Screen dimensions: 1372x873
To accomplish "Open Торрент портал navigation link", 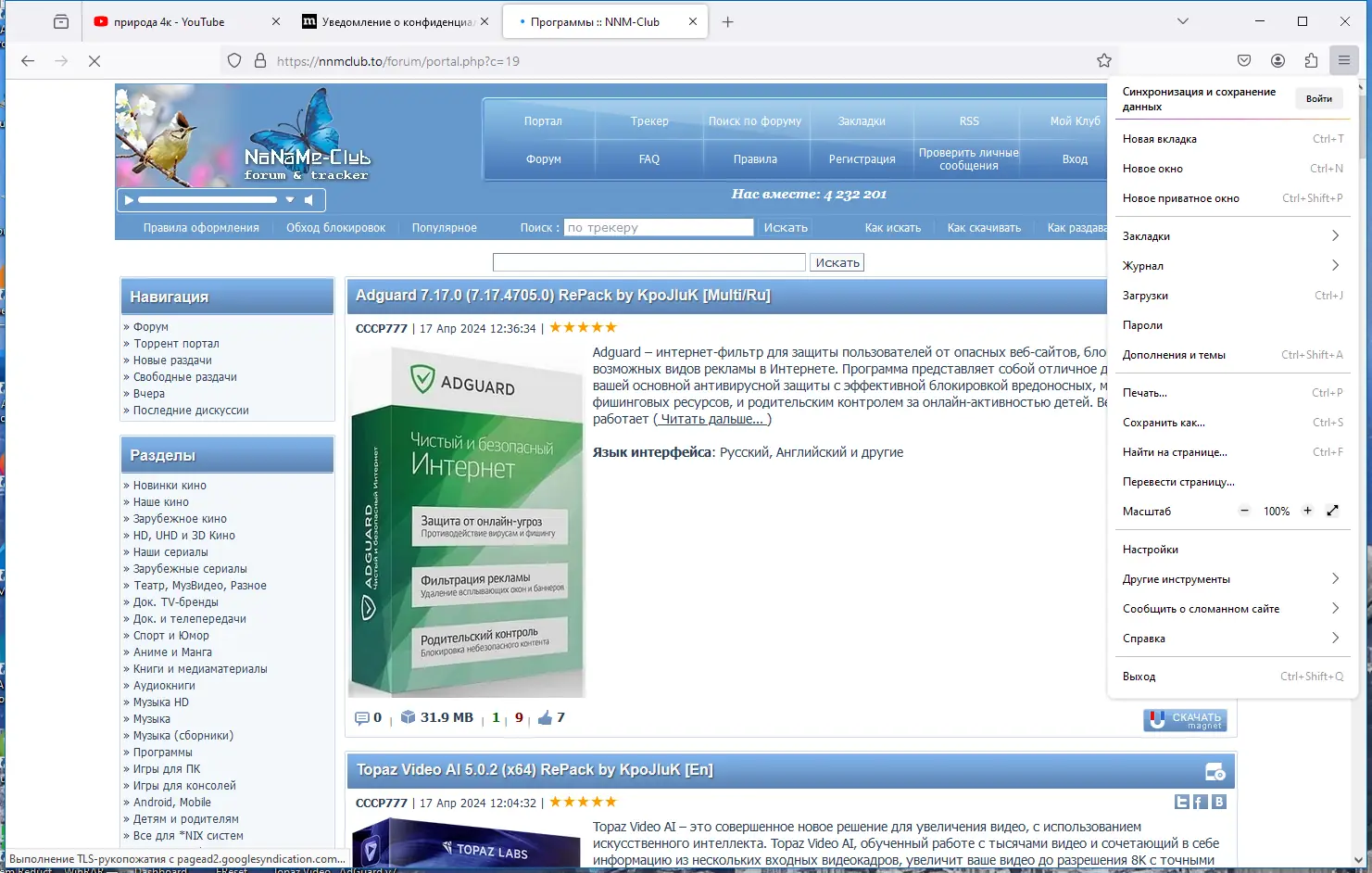I will click(x=176, y=344).
